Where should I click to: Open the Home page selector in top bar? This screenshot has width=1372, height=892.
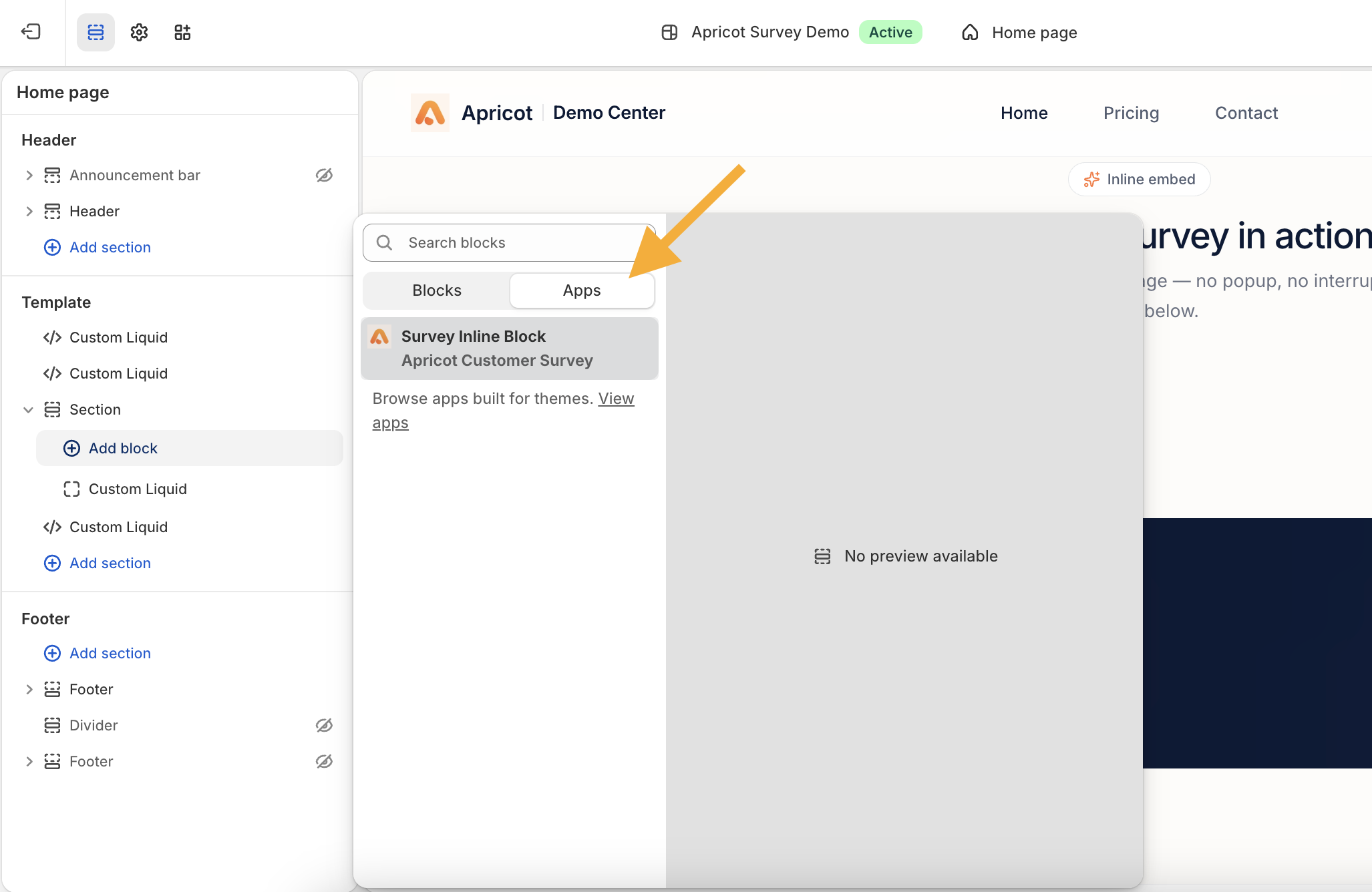1019,32
